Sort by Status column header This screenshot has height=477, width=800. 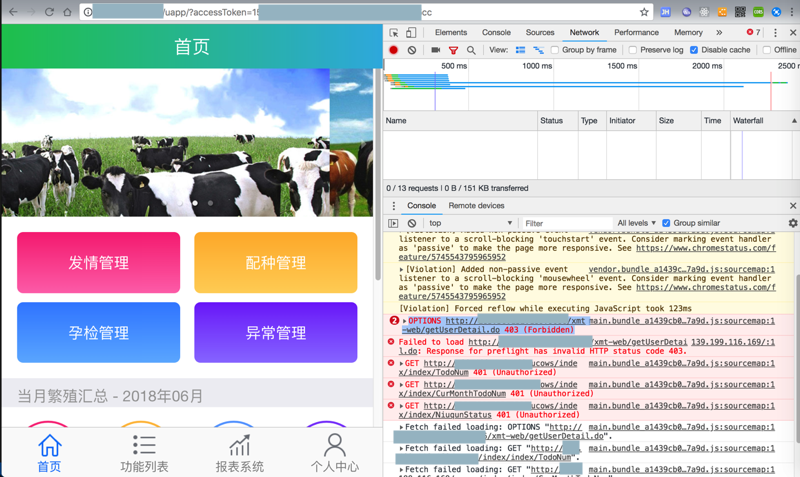click(558, 121)
